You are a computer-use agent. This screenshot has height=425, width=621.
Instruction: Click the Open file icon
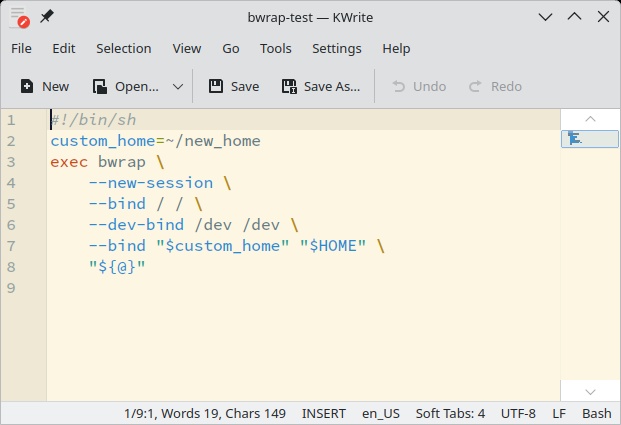pos(99,86)
